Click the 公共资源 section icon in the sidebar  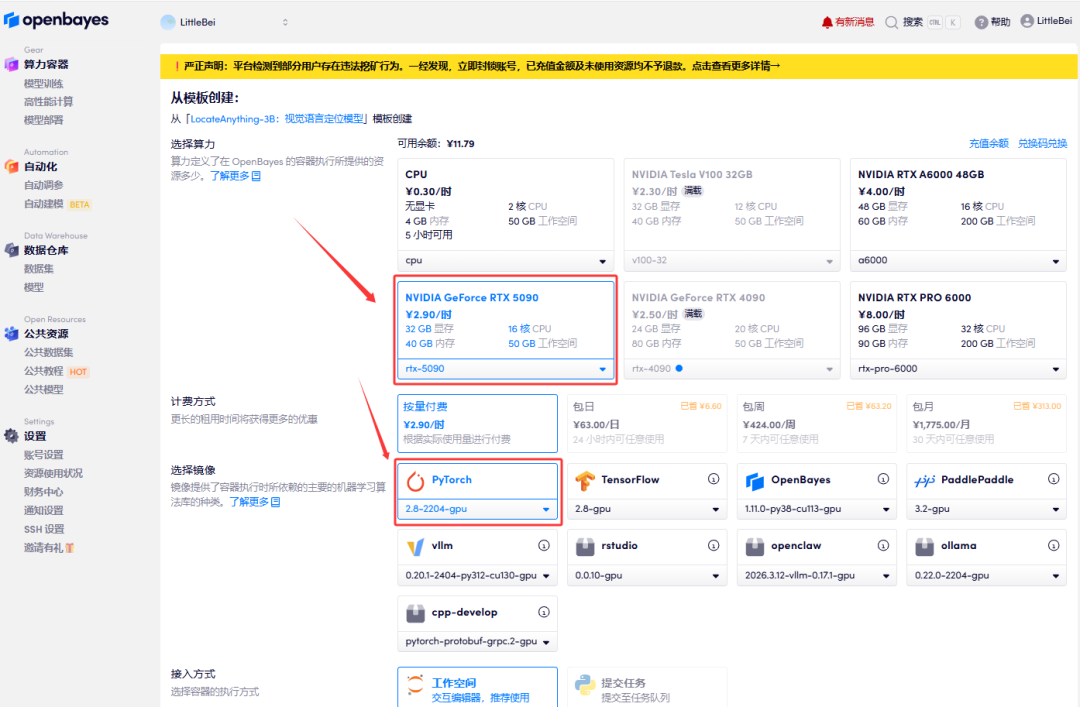pos(11,334)
